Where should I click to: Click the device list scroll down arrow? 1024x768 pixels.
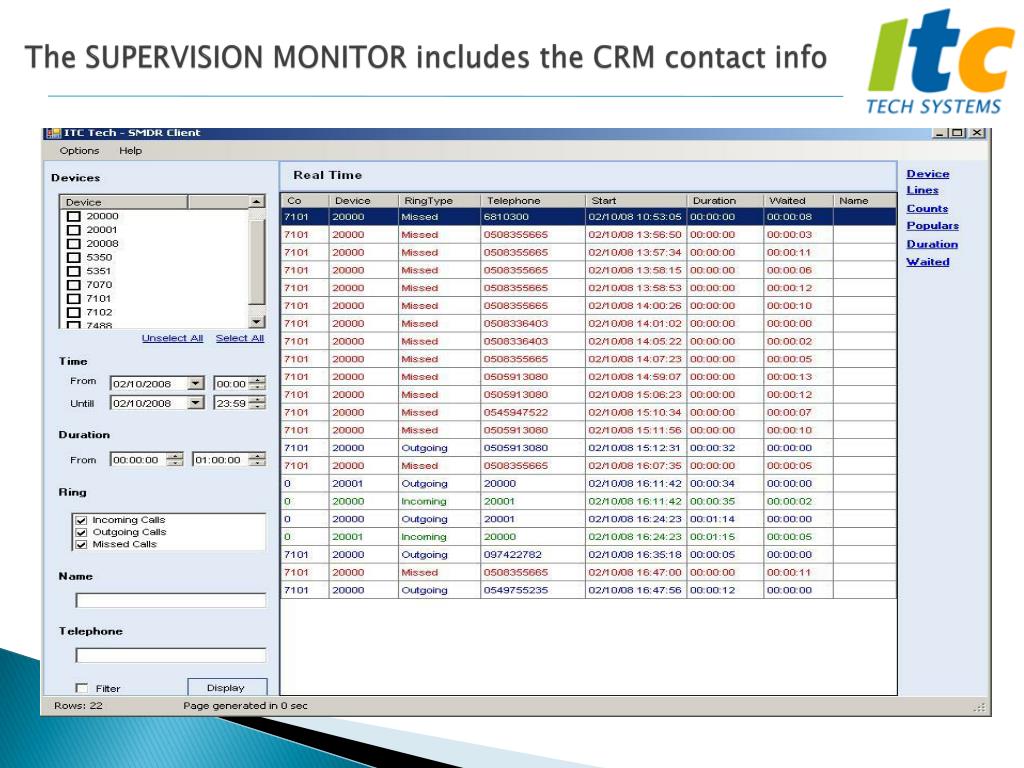click(x=257, y=321)
